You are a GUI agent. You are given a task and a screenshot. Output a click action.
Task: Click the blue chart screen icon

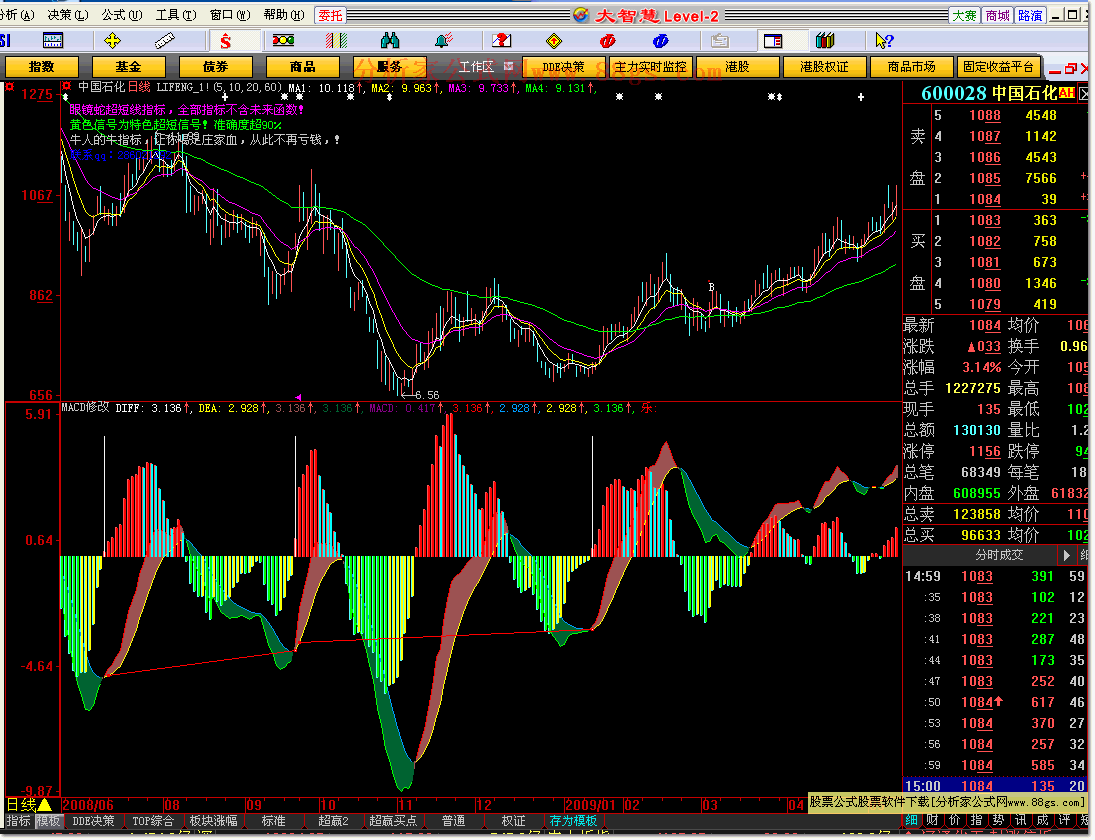point(53,40)
